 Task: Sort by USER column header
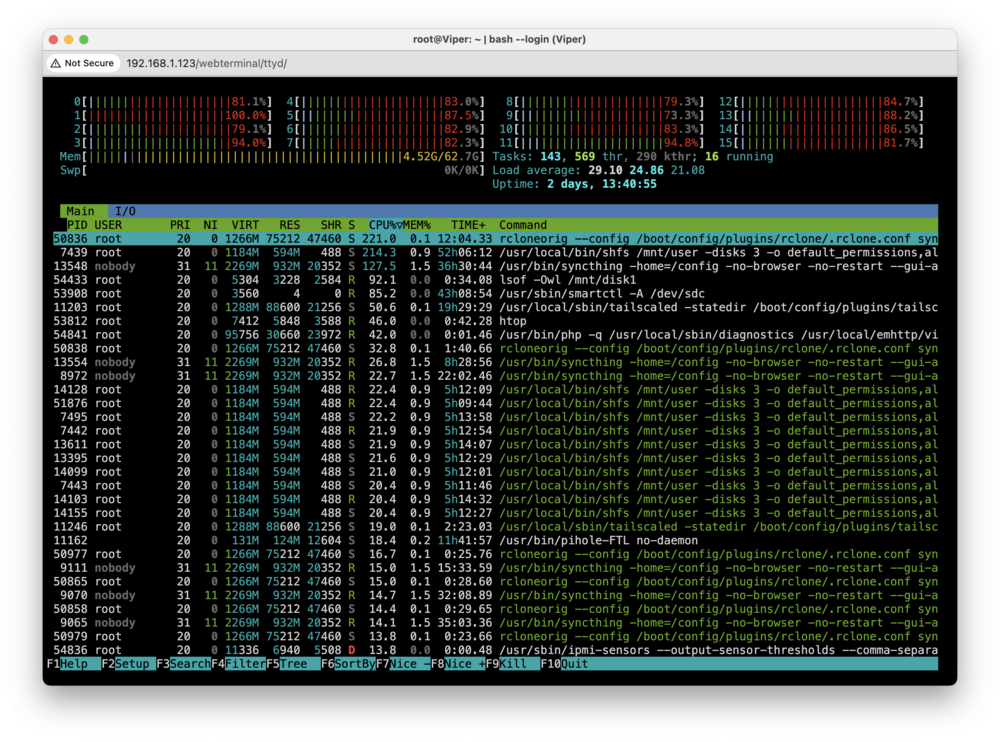coord(108,225)
